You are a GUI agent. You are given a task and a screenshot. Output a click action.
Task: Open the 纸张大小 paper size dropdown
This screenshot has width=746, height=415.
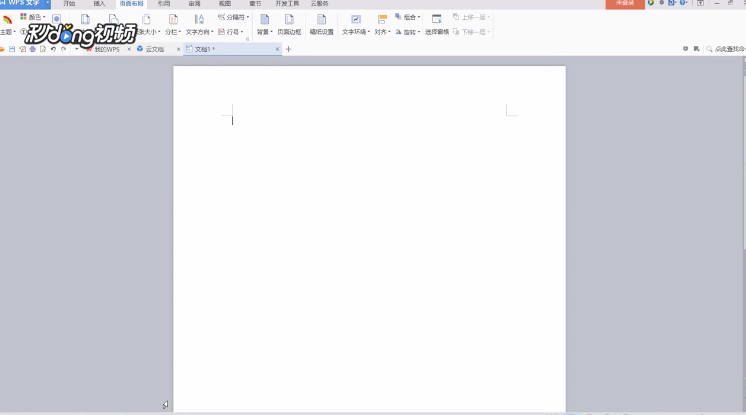[147, 25]
